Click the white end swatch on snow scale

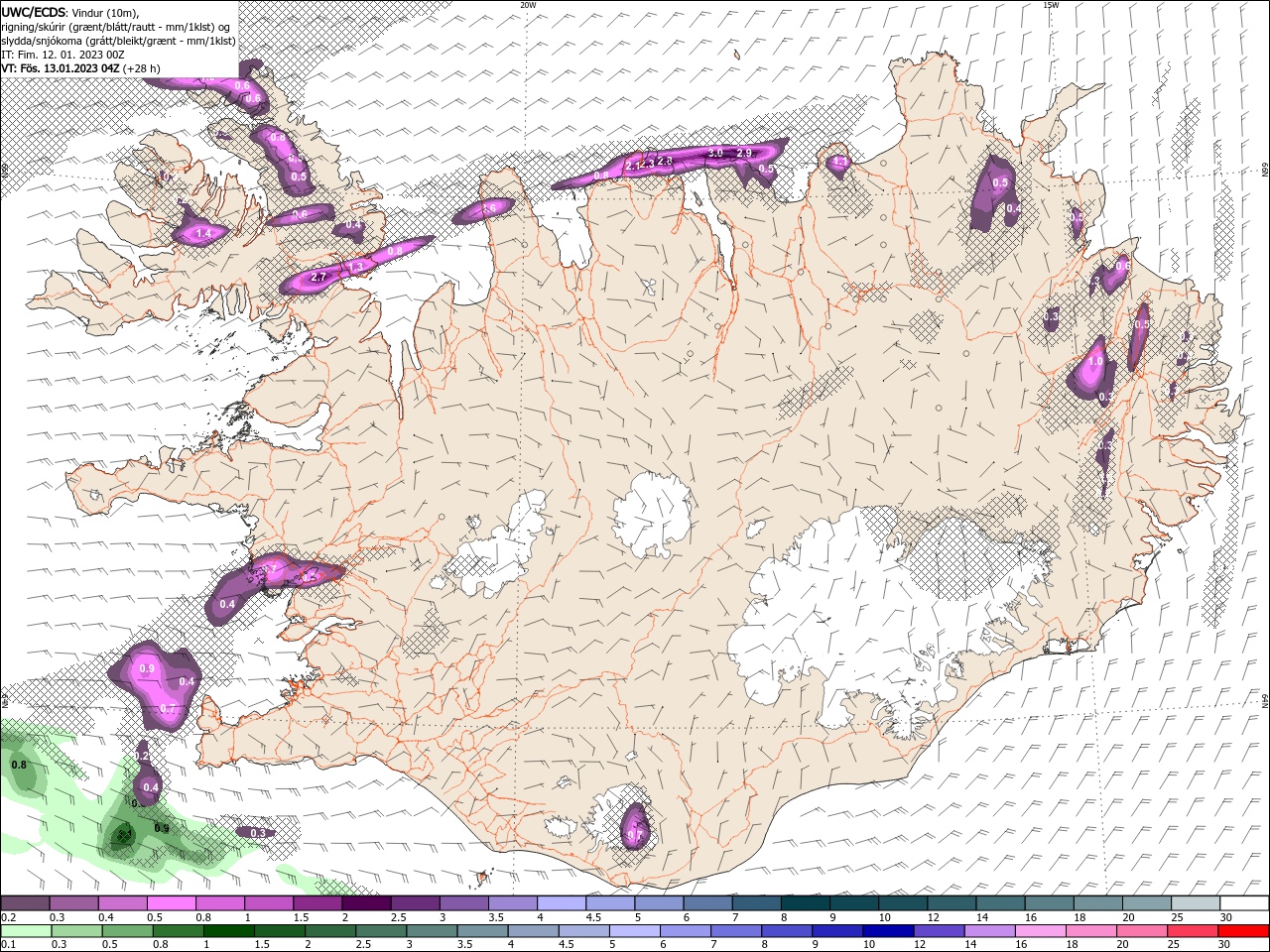pyautogui.click(x=1244, y=903)
